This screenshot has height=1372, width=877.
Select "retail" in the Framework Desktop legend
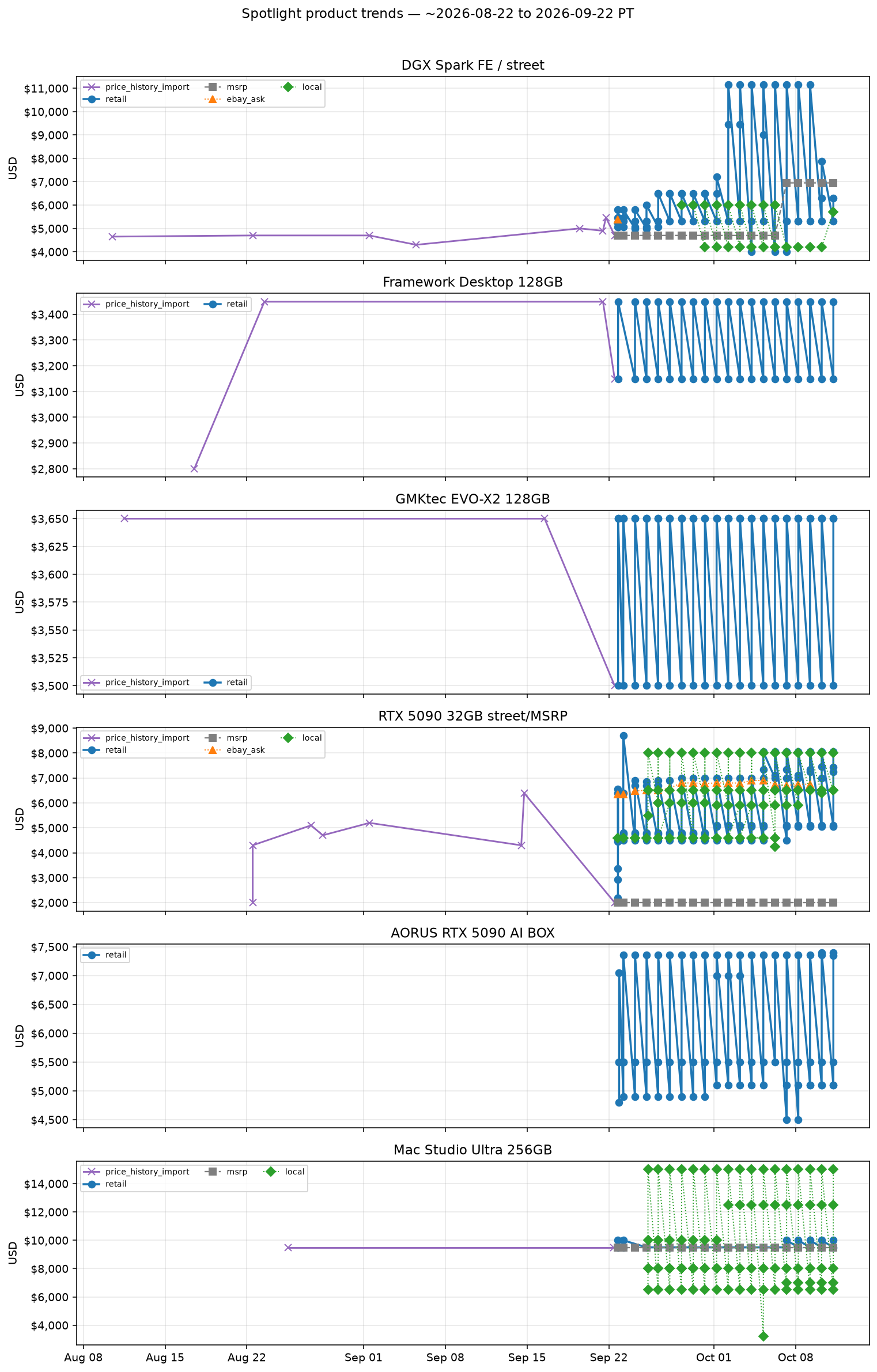coord(237,304)
